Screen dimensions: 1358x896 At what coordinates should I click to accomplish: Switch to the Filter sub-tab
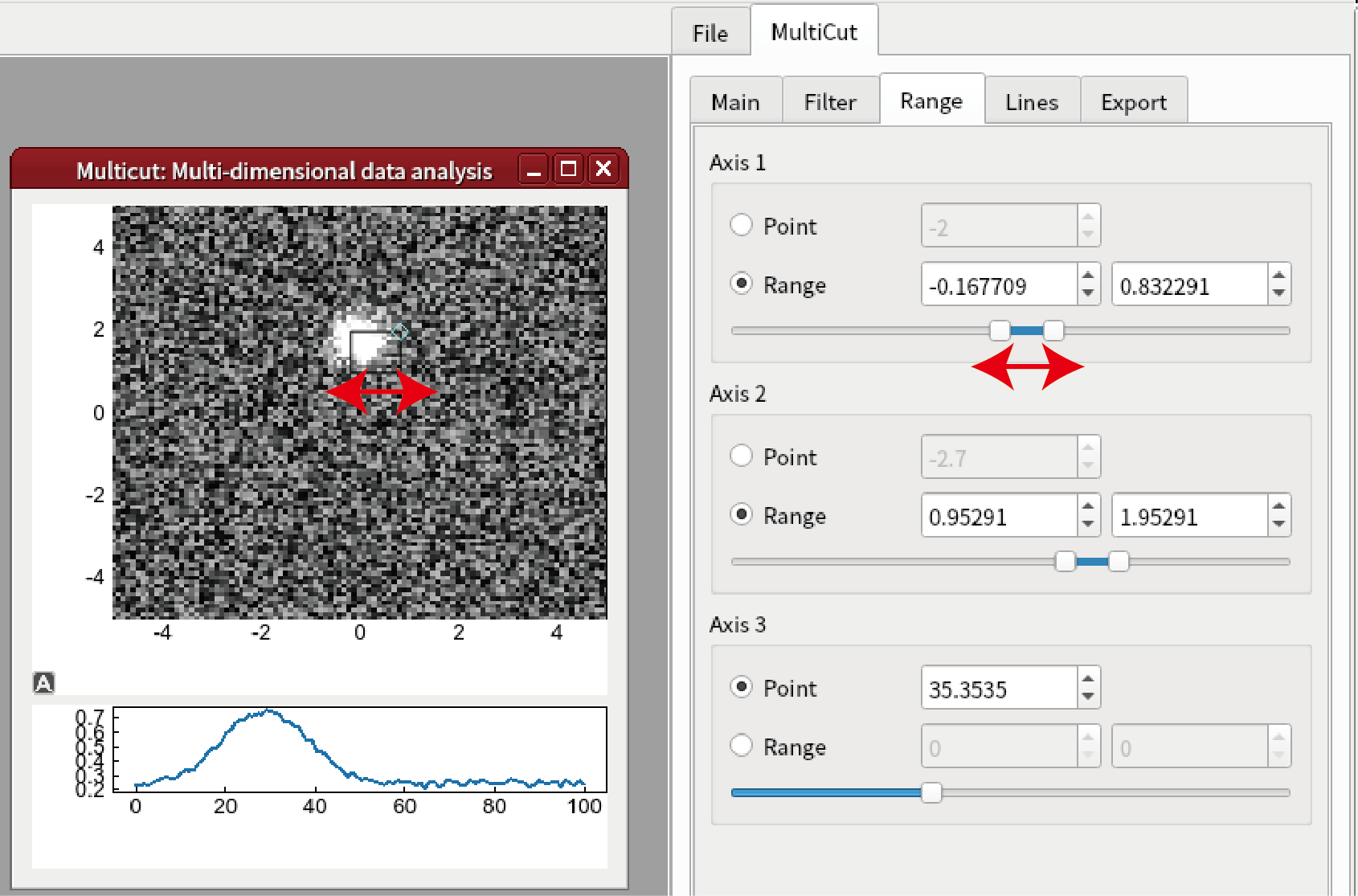click(830, 102)
